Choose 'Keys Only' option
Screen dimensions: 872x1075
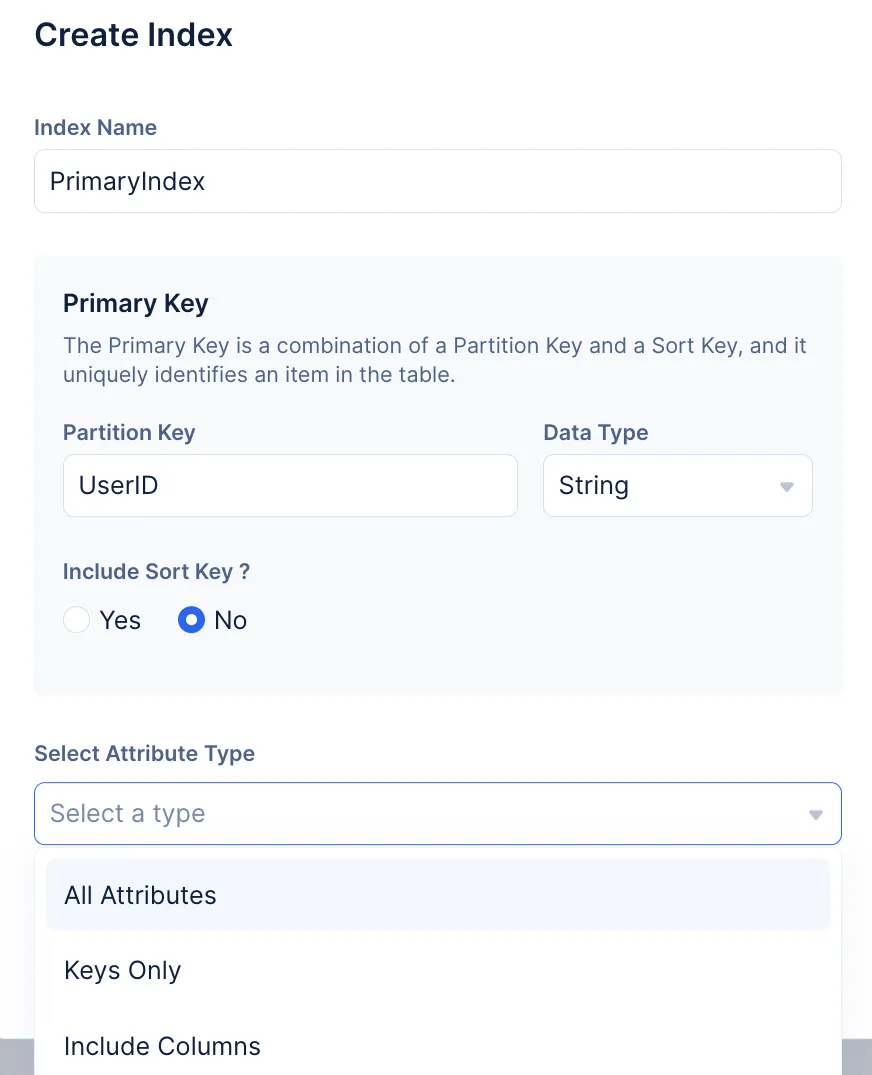[x=122, y=971]
